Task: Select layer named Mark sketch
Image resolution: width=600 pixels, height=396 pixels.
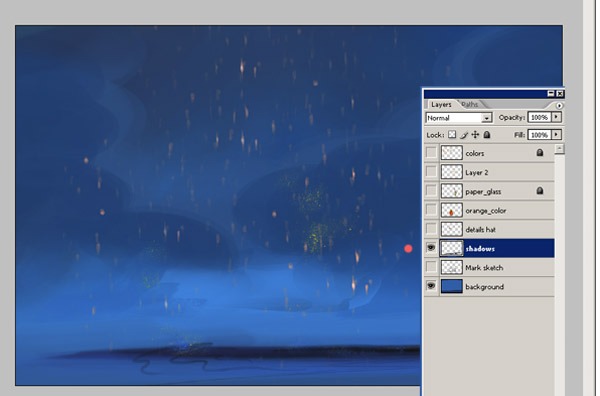Action: (484, 267)
